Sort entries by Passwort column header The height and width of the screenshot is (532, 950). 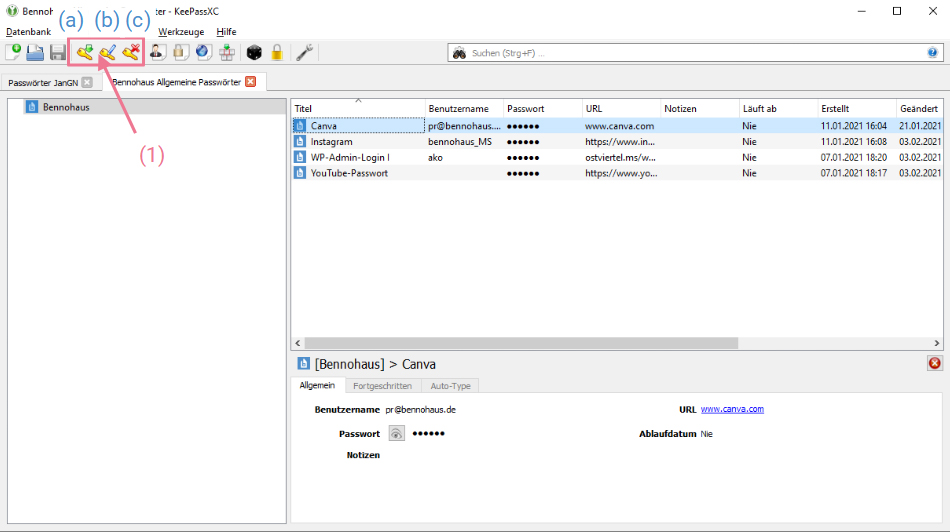[543, 108]
